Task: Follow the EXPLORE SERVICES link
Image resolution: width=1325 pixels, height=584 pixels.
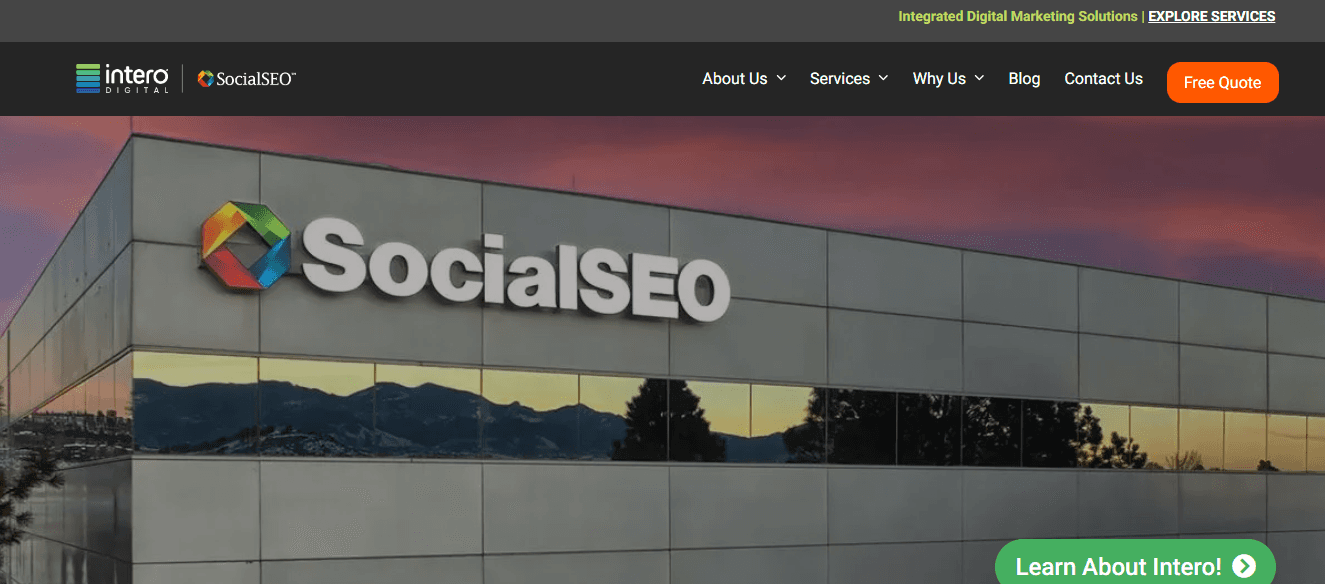Action: (x=1211, y=16)
